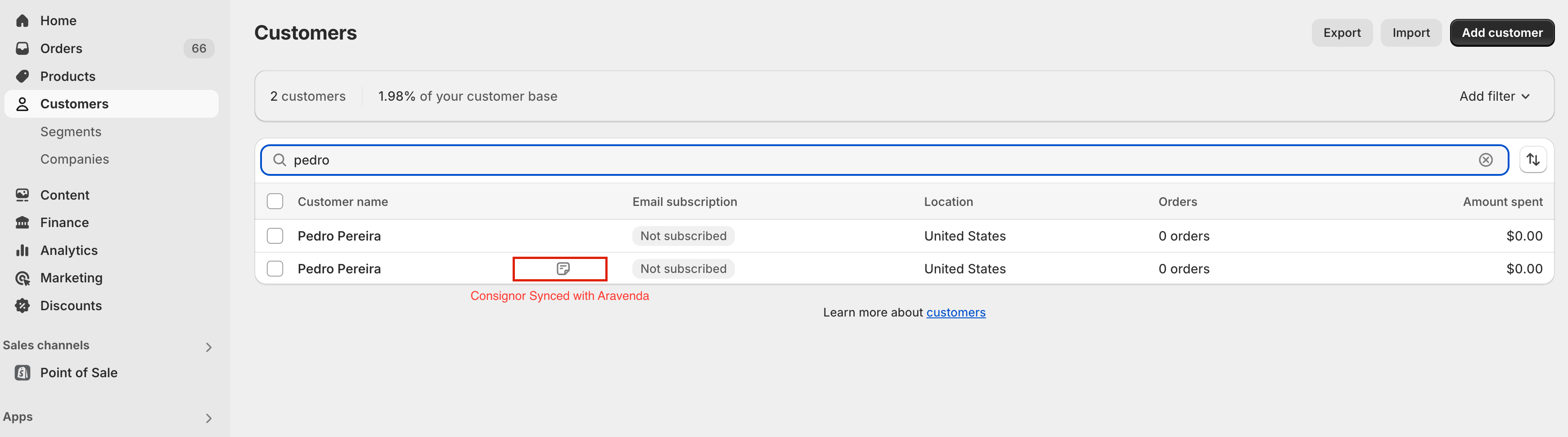Screen dimensions: 1568x437
Task: Open the Marketing page
Action: (71, 278)
